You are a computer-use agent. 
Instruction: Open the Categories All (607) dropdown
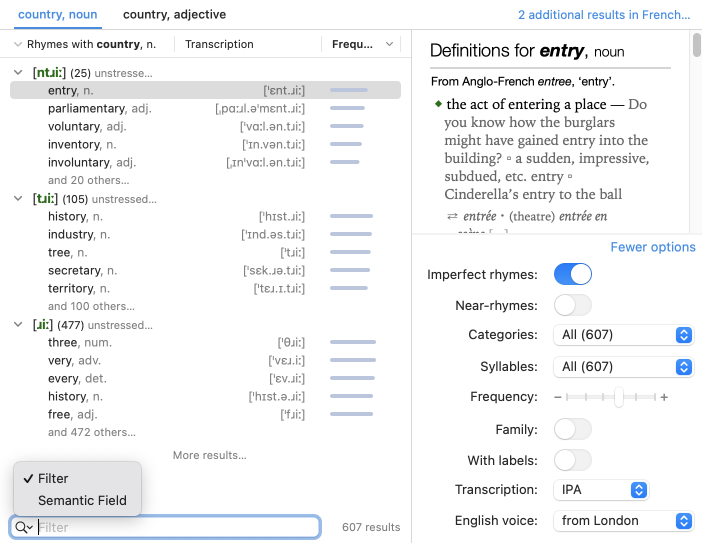(623, 335)
